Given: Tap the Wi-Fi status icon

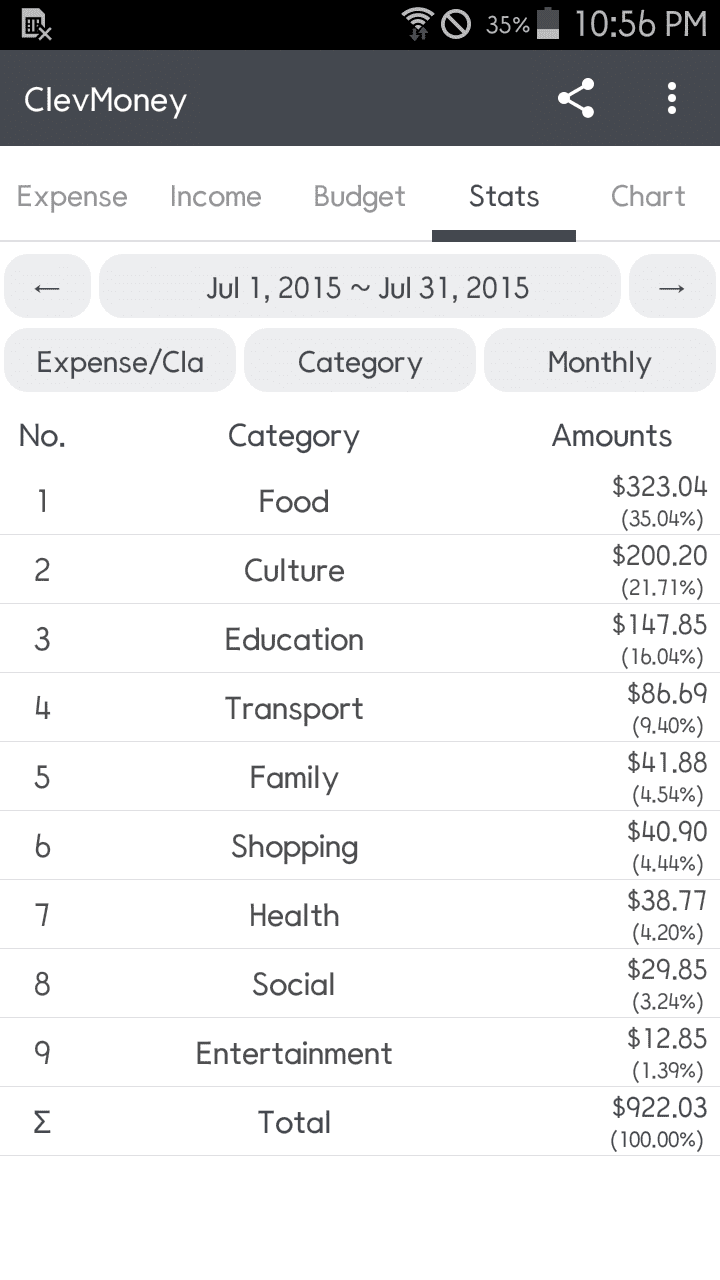Looking at the screenshot, I should (x=416, y=24).
